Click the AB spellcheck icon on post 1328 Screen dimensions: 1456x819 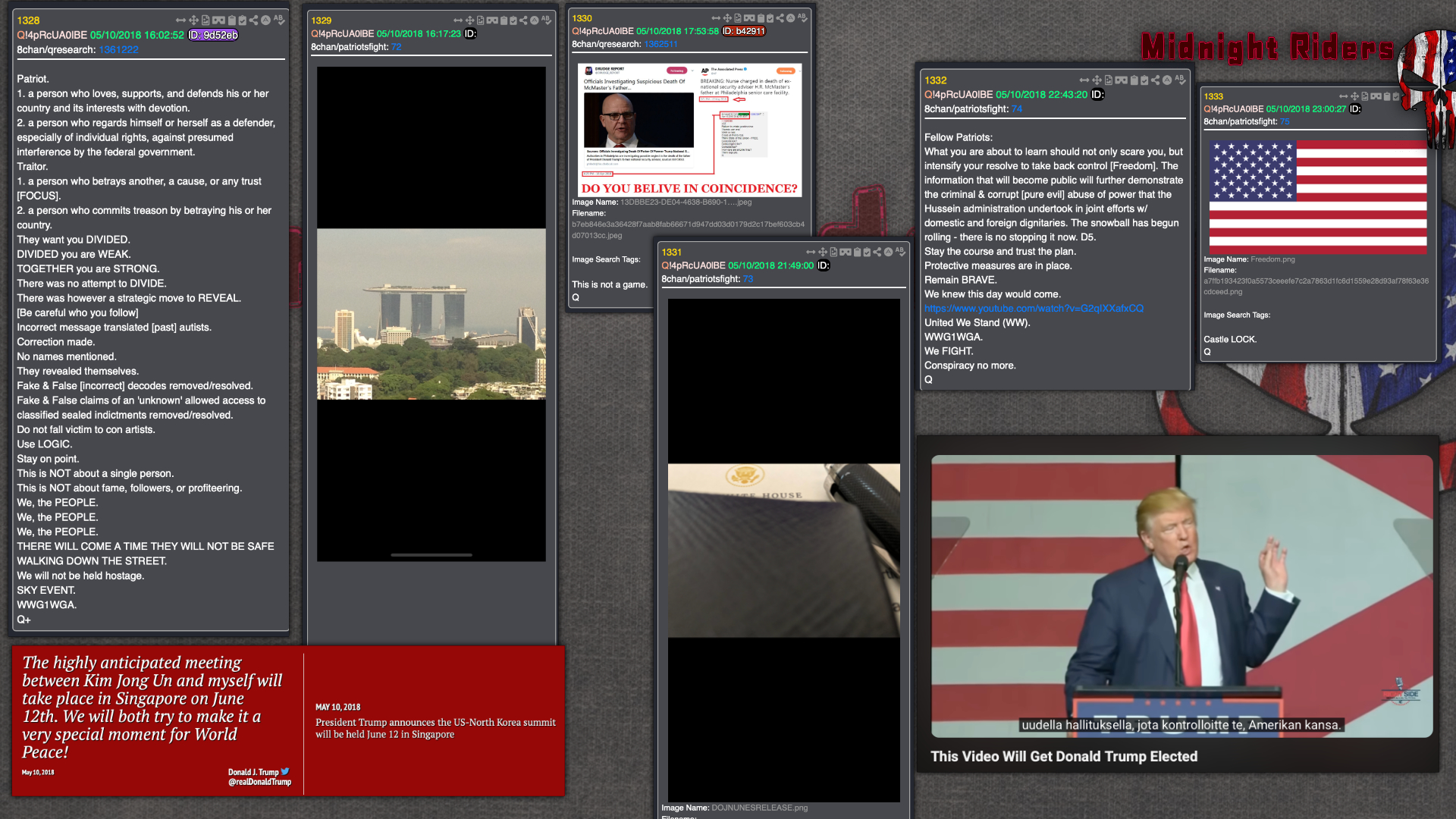click(x=279, y=20)
